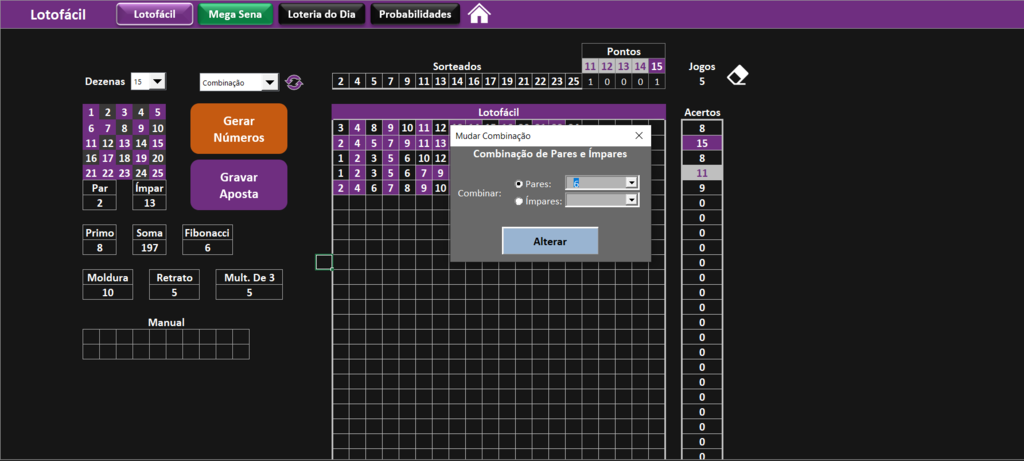Click the Jogos count value 5
This screenshot has height=461, width=1024.
(x=702, y=82)
